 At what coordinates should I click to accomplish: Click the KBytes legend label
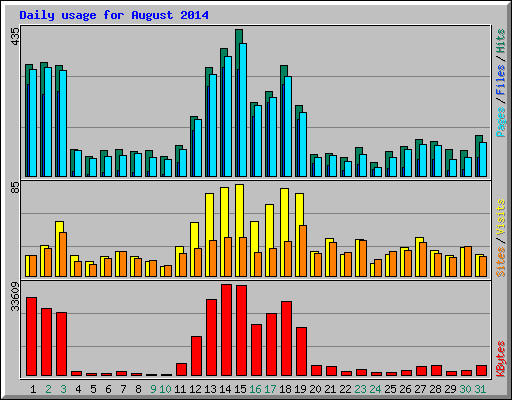[x=500, y=359]
